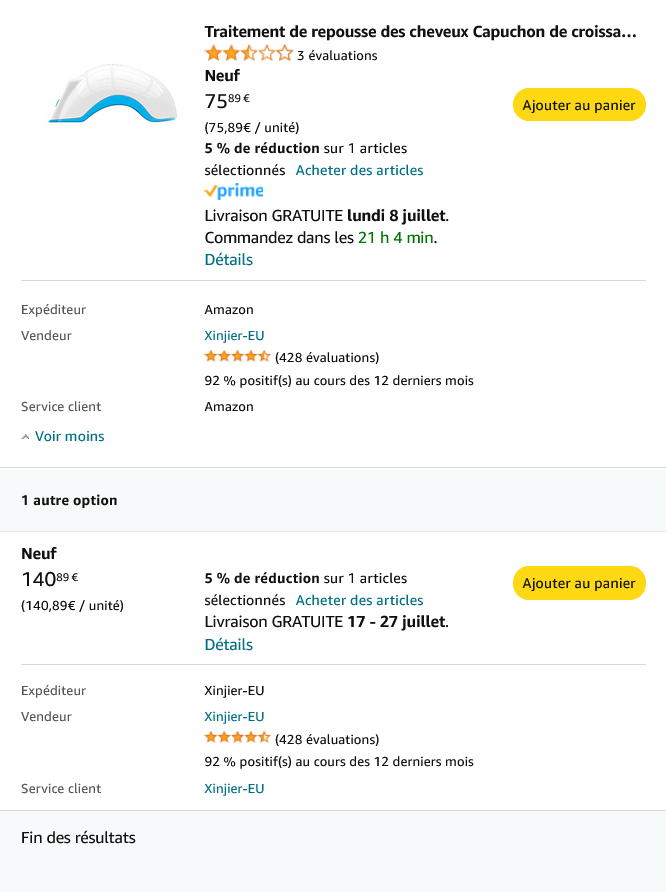Click the '428 évaluations' seller feedback link

(x=325, y=356)
